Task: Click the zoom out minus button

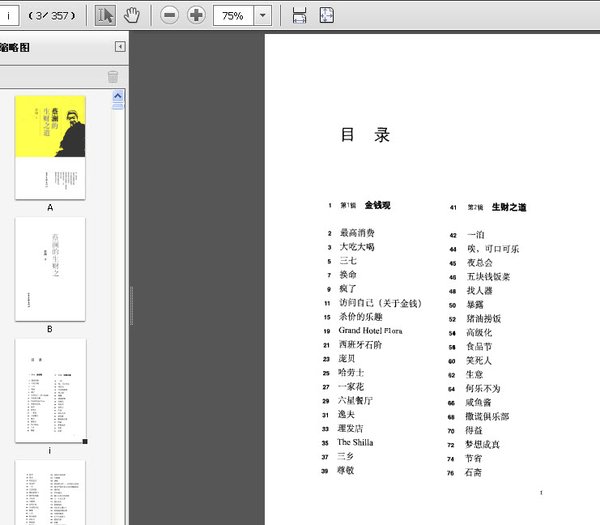Action: 169,15
